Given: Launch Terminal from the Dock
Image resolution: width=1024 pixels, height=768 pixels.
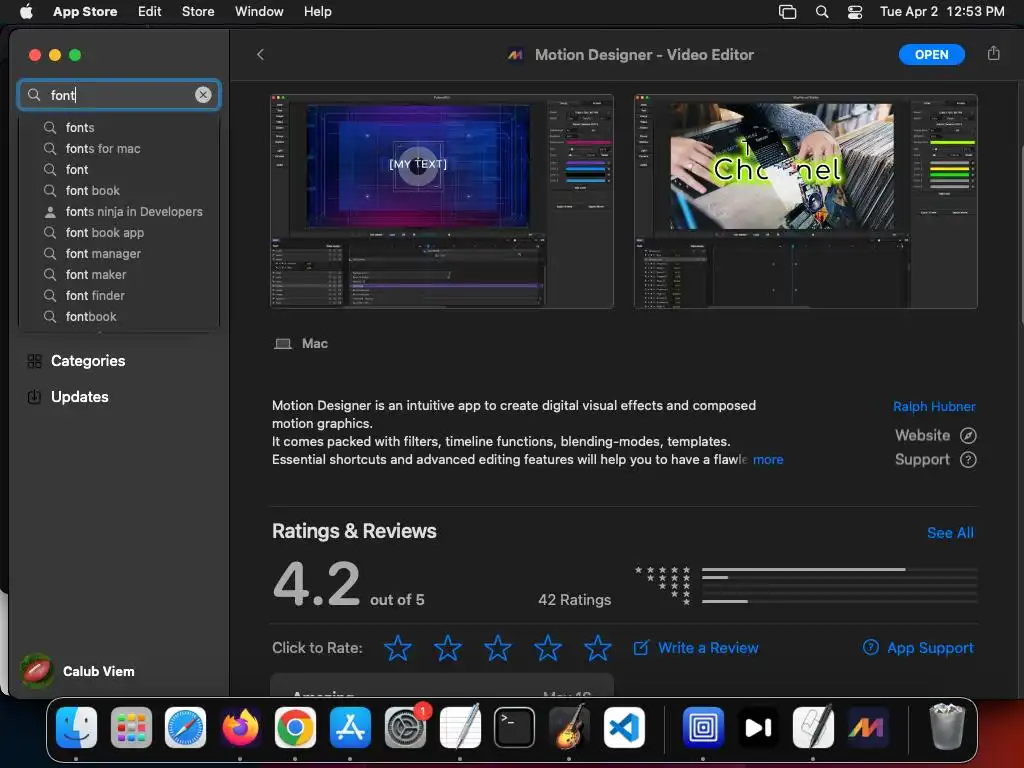Looking at the screenshot, I should (x=514, y=728).
